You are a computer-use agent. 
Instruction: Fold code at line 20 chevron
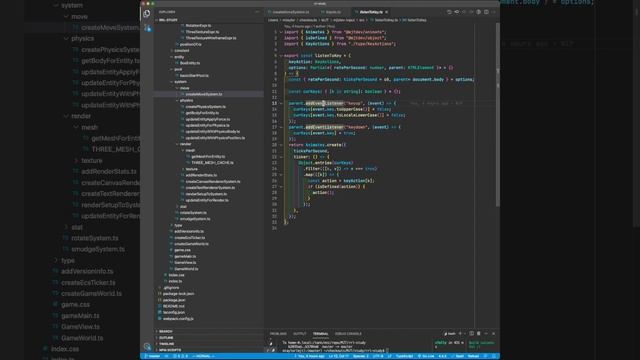[x=281, y=145]
